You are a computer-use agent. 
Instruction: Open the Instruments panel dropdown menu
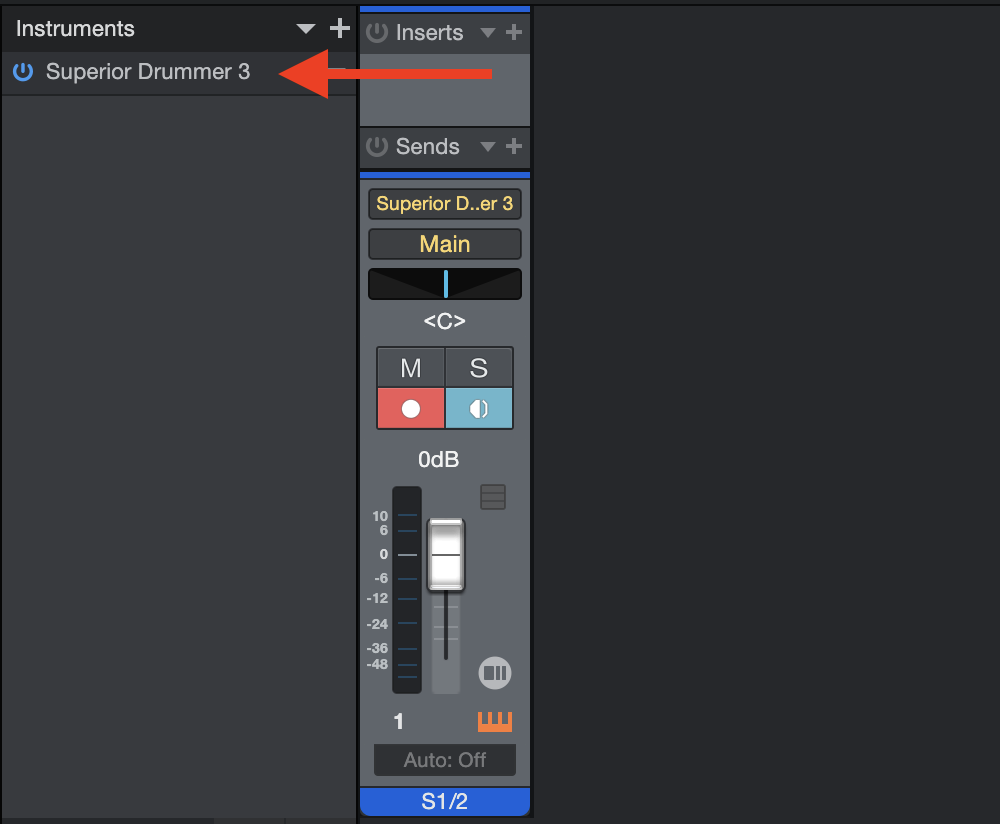pyautogui.click(x=306, y=29)
